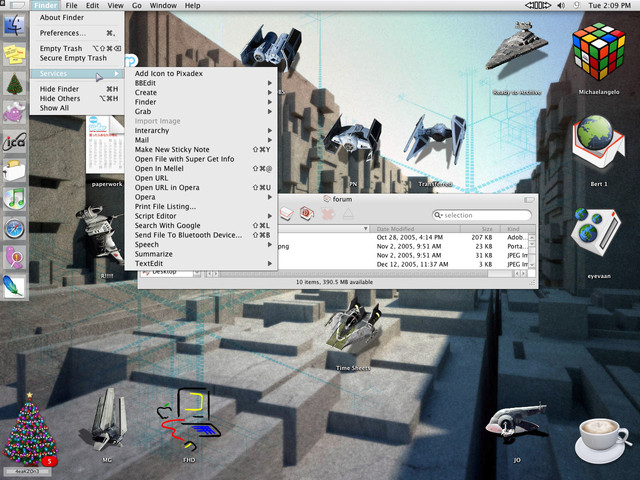Expand the TextEdit services submenu

tap(202, 263)
